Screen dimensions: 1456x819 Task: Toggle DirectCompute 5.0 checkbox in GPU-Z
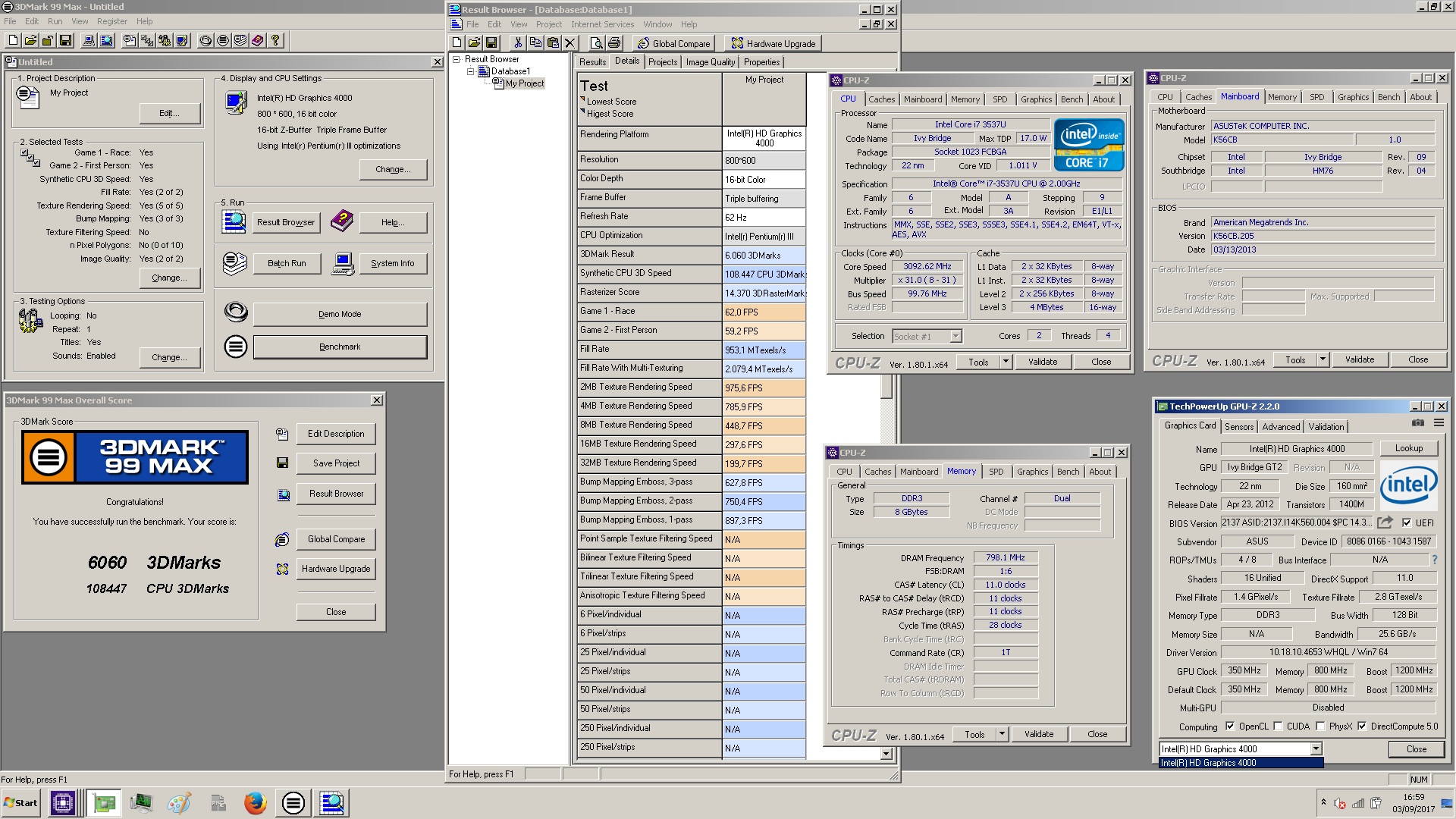[x=1362, y=726]
